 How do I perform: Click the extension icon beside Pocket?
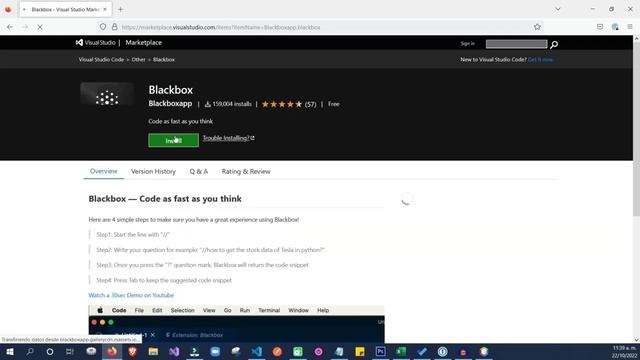615,27
